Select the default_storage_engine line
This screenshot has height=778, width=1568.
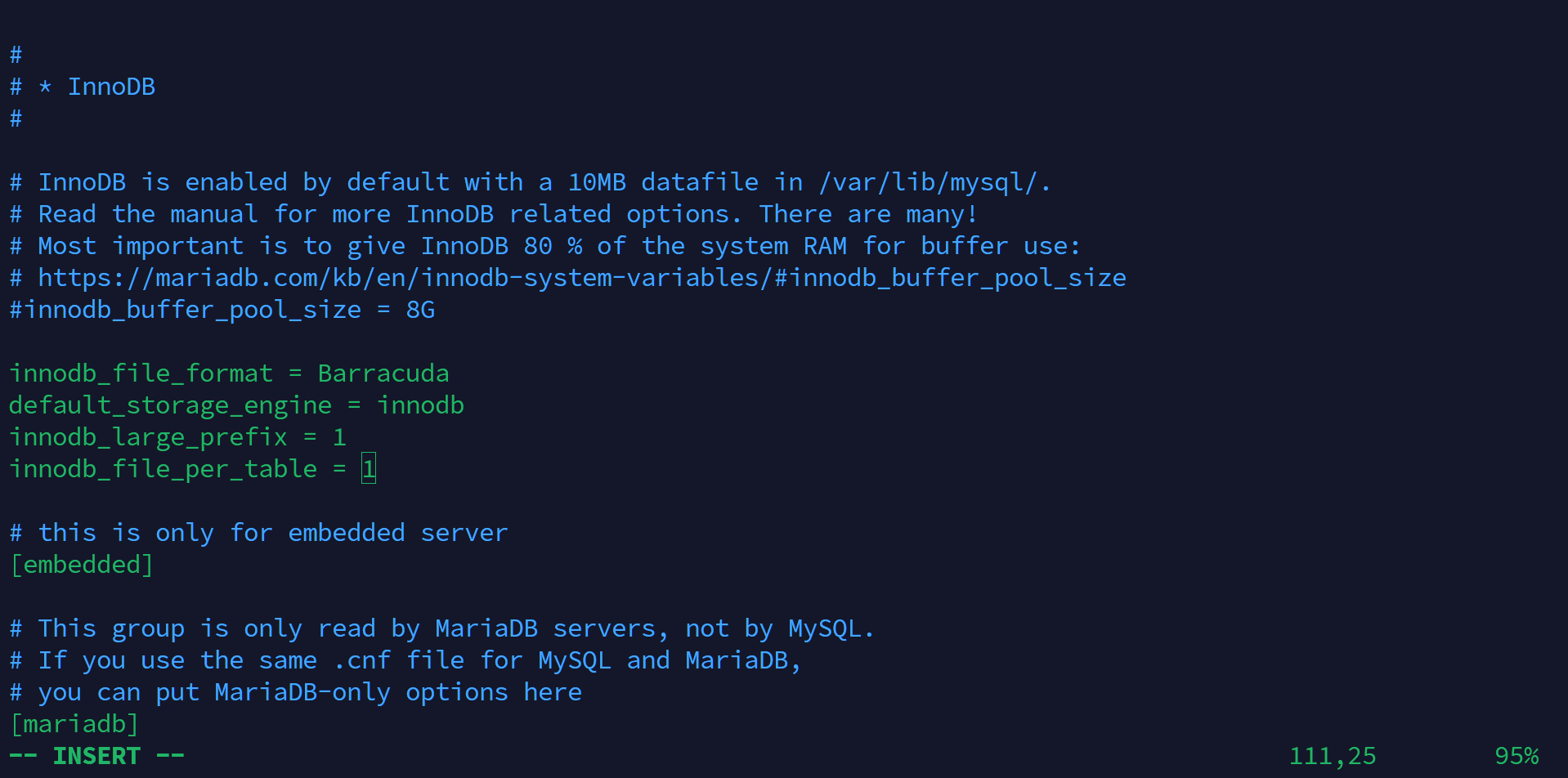point(236,405)
